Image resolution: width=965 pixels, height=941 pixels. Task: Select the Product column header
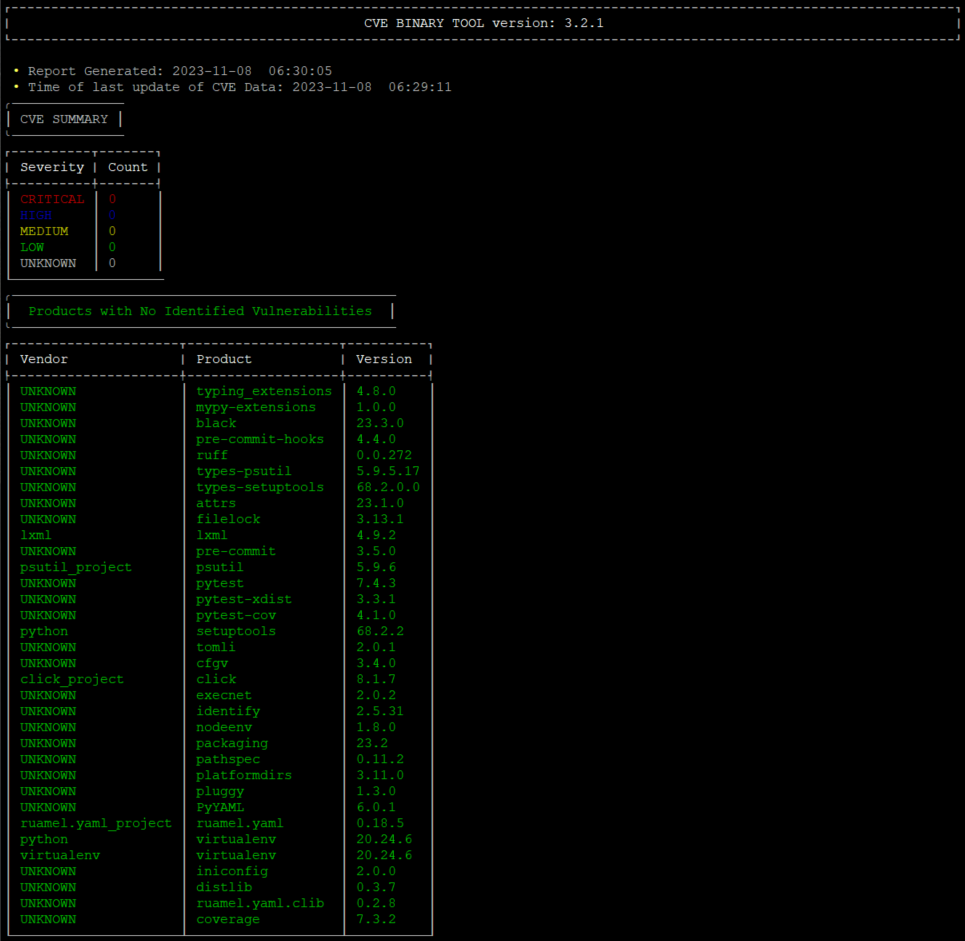[x=223, y=358]
